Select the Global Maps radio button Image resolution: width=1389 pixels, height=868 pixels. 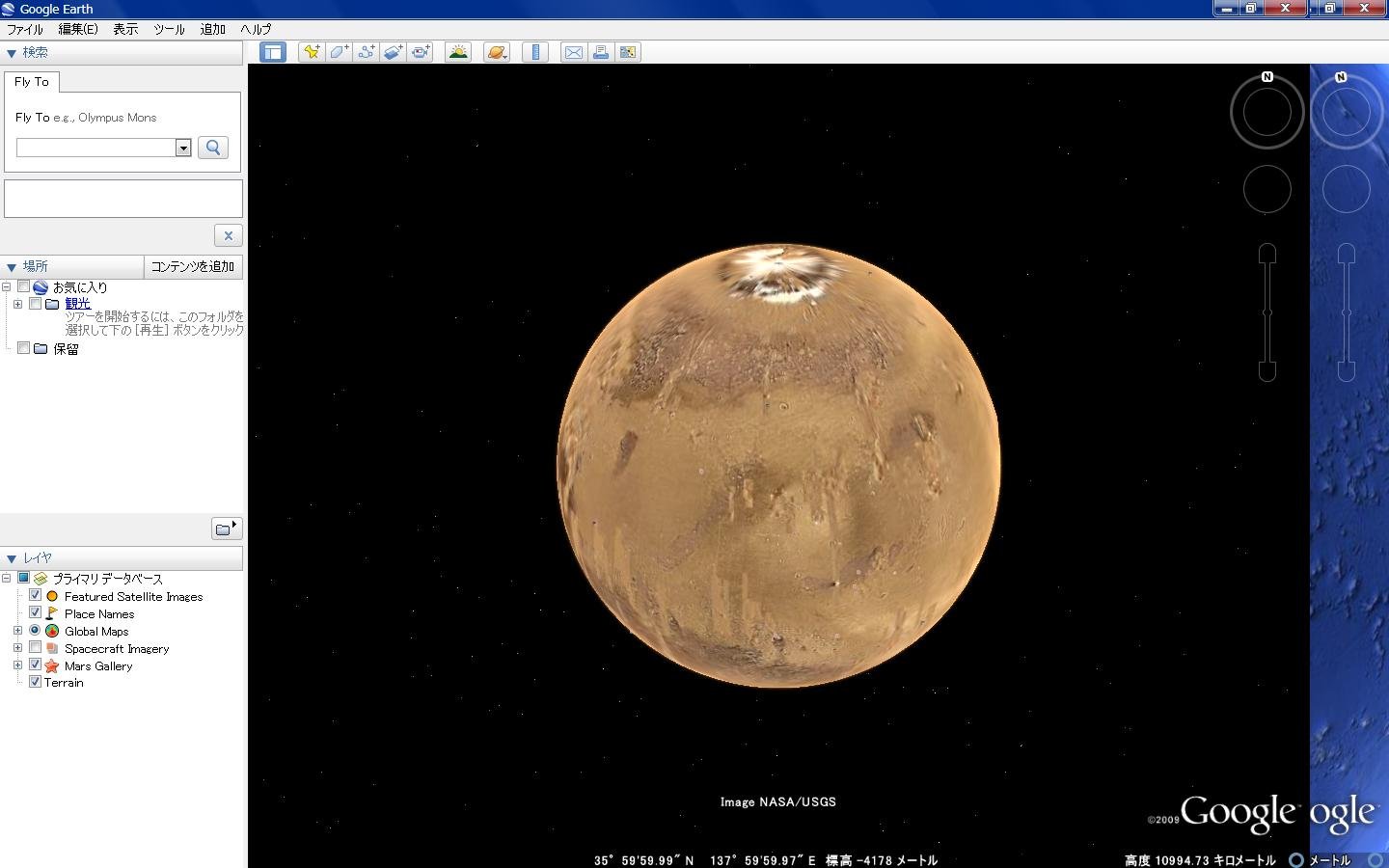[35, 630]
